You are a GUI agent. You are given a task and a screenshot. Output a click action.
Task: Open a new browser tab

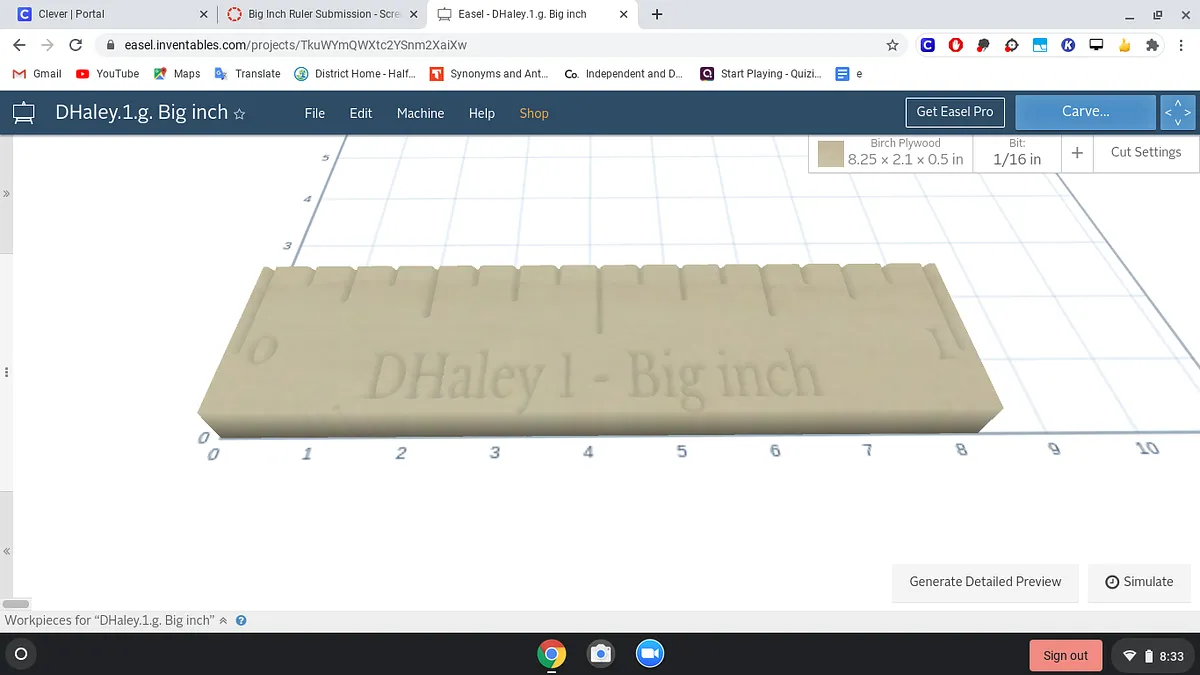tap(657, 15)
